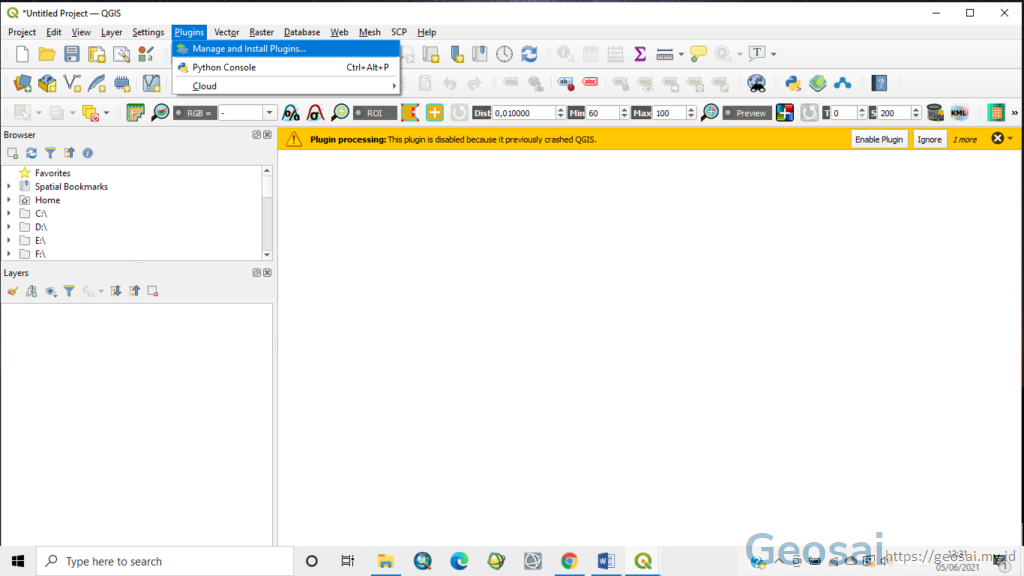Image resolution: width=1024 pixels, height=576 pixels.
Task: Click the Enable Plugin button
Action: 879,139
